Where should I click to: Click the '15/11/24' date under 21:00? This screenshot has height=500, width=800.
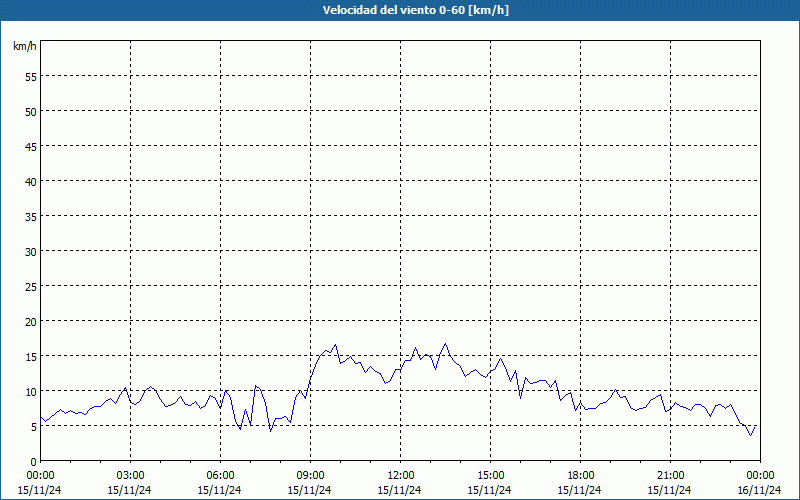669,490
